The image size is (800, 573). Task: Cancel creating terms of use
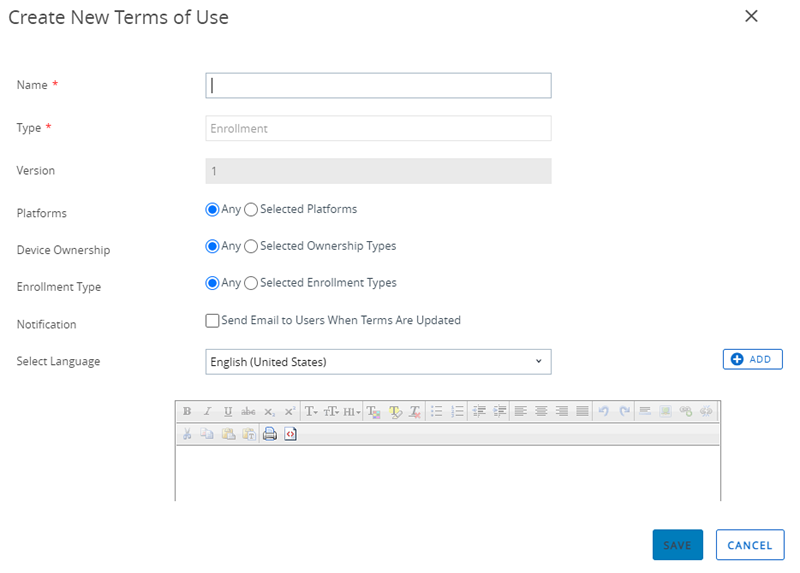(x=750, y=545)
